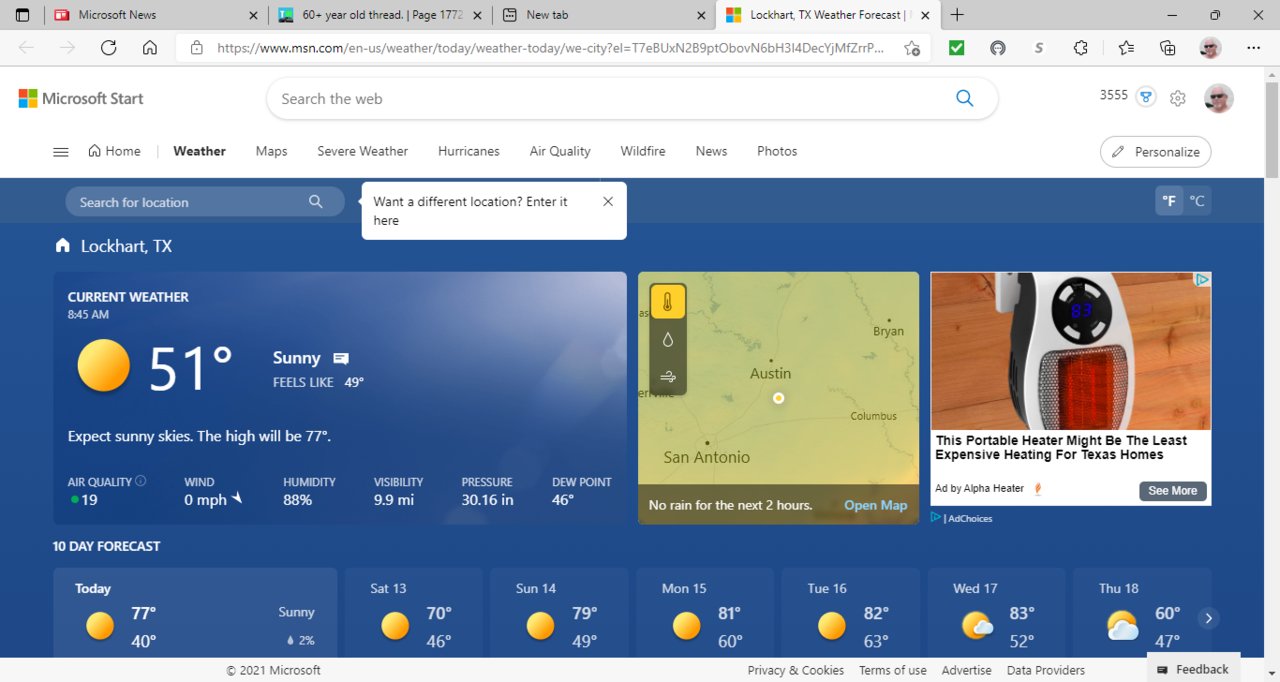Click the See More ad button
The height and width of the screenshot is (682, 1280).
click(x=1173, y=490)
